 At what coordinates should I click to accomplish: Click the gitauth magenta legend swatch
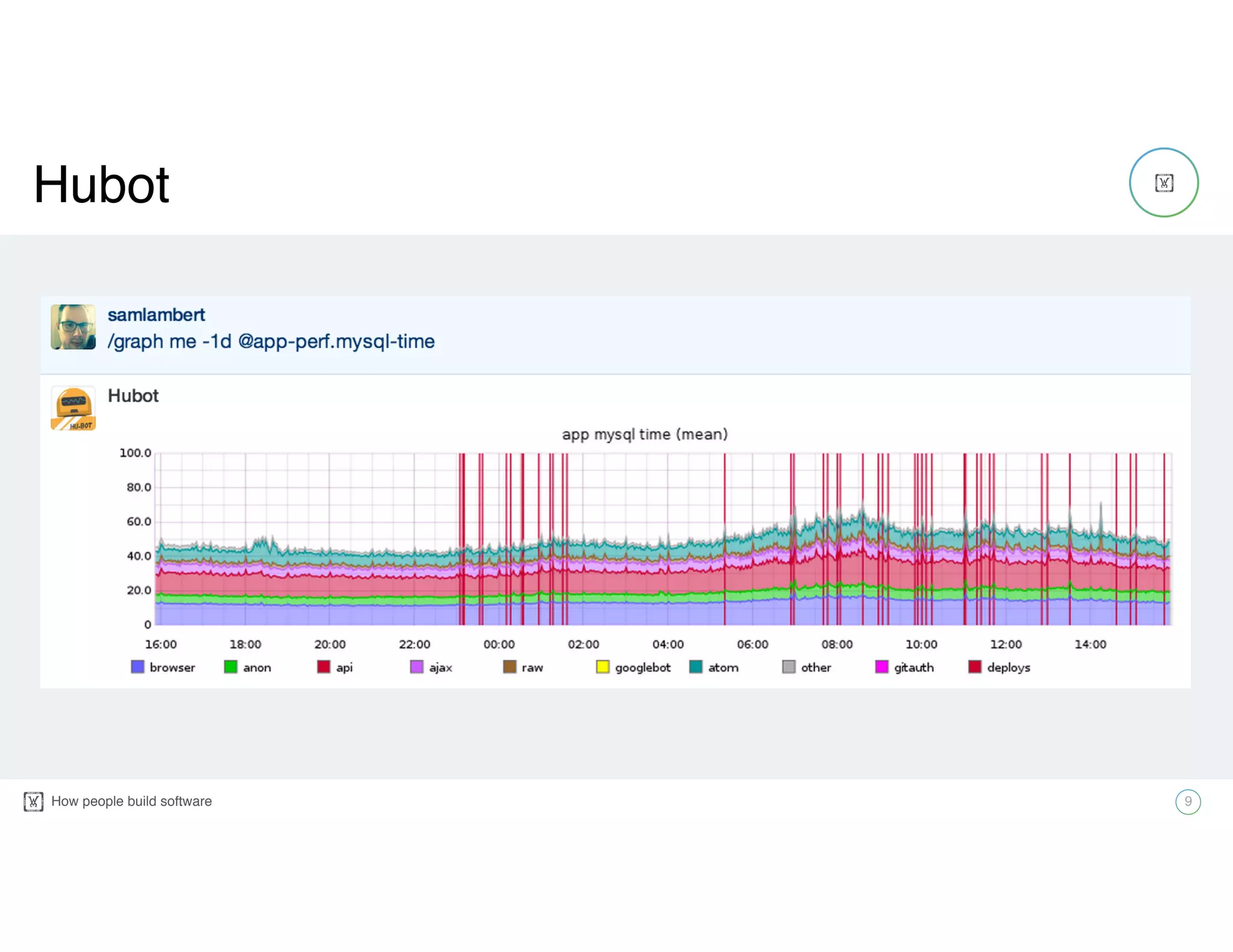(882, 667)
